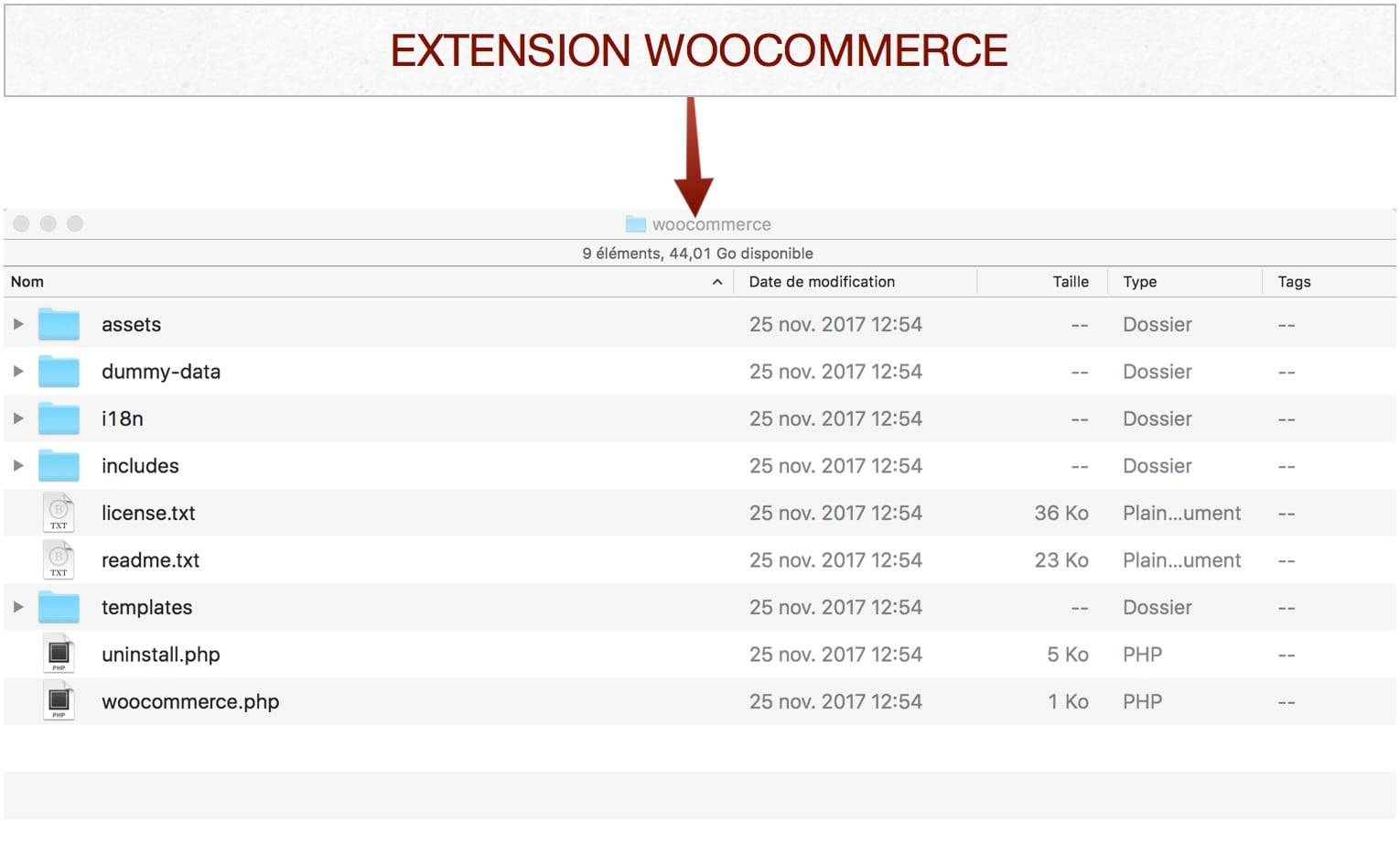Click the woocommerce title bar folder icon
The image size is (1400, 866).
coord(636,224)
